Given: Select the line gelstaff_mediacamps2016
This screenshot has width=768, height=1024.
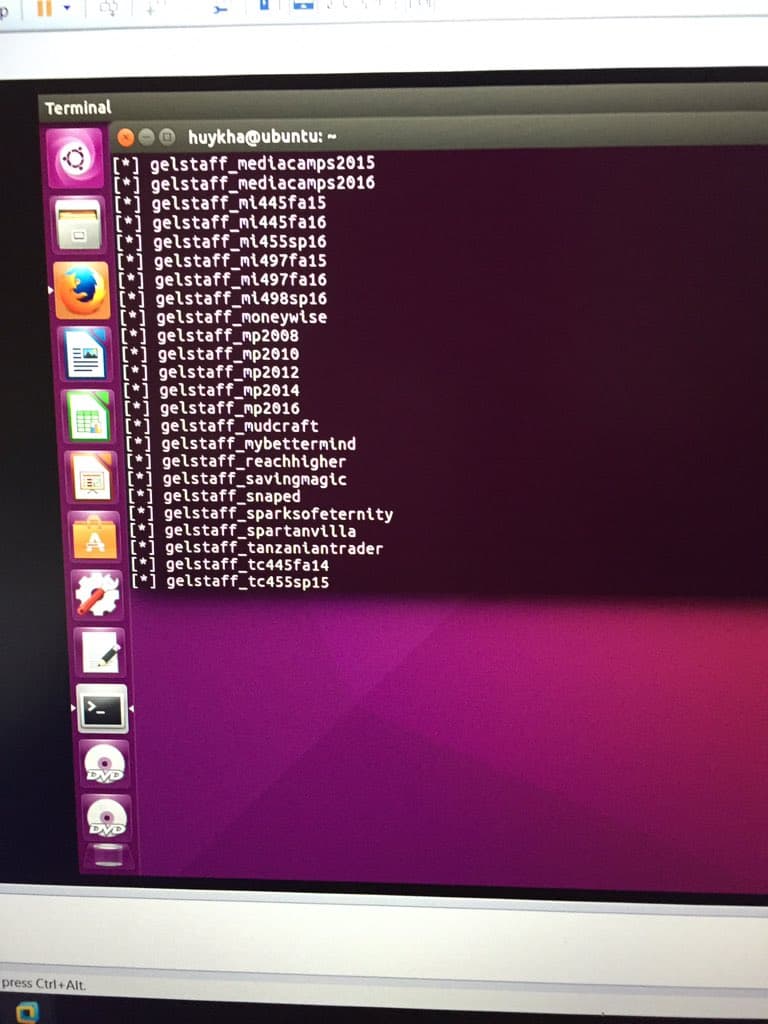Looking at the screenshot, I should click(263, 183).
